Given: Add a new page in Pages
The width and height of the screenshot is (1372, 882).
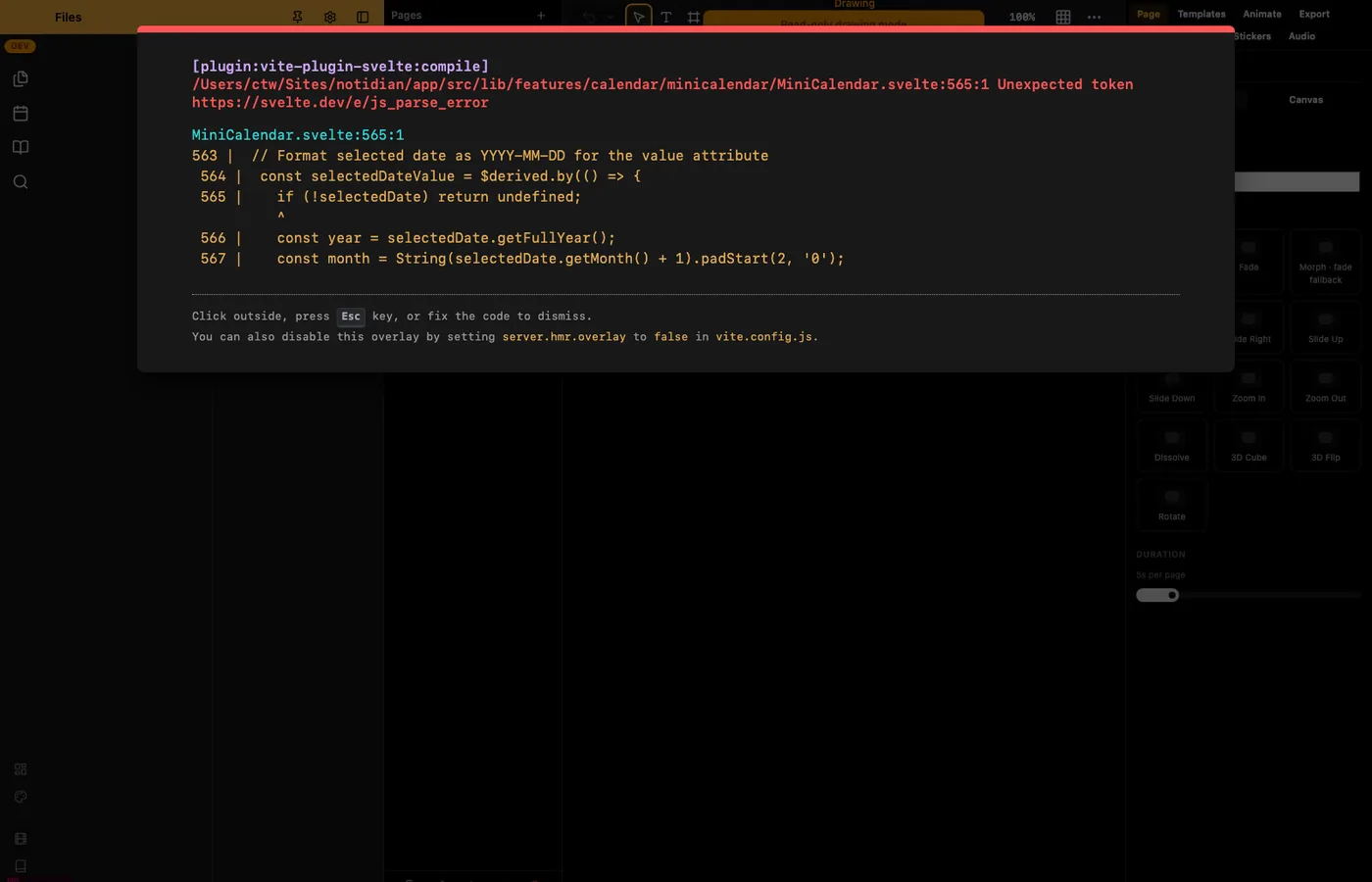Looking at the screenshot, I should pos(541,16).
